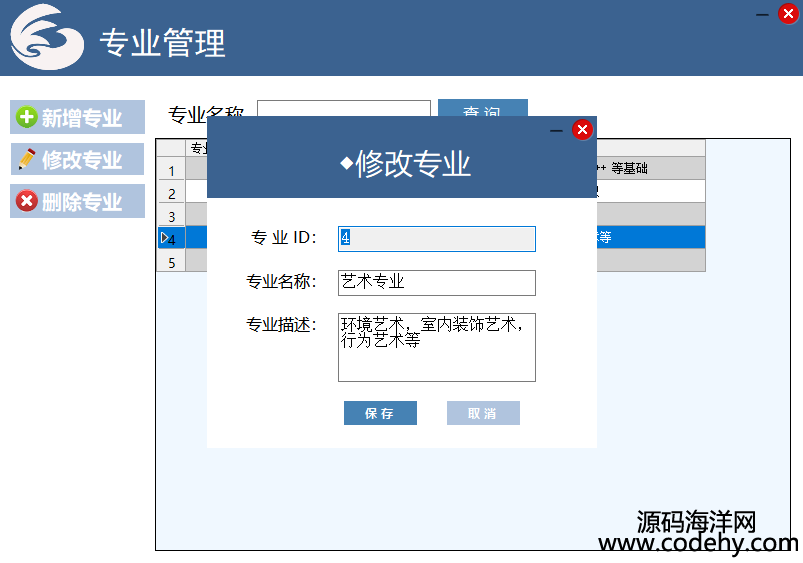Close the main 专业管理 window
Image resolution: width=803 pixels, height=563 pixels.
789,14
